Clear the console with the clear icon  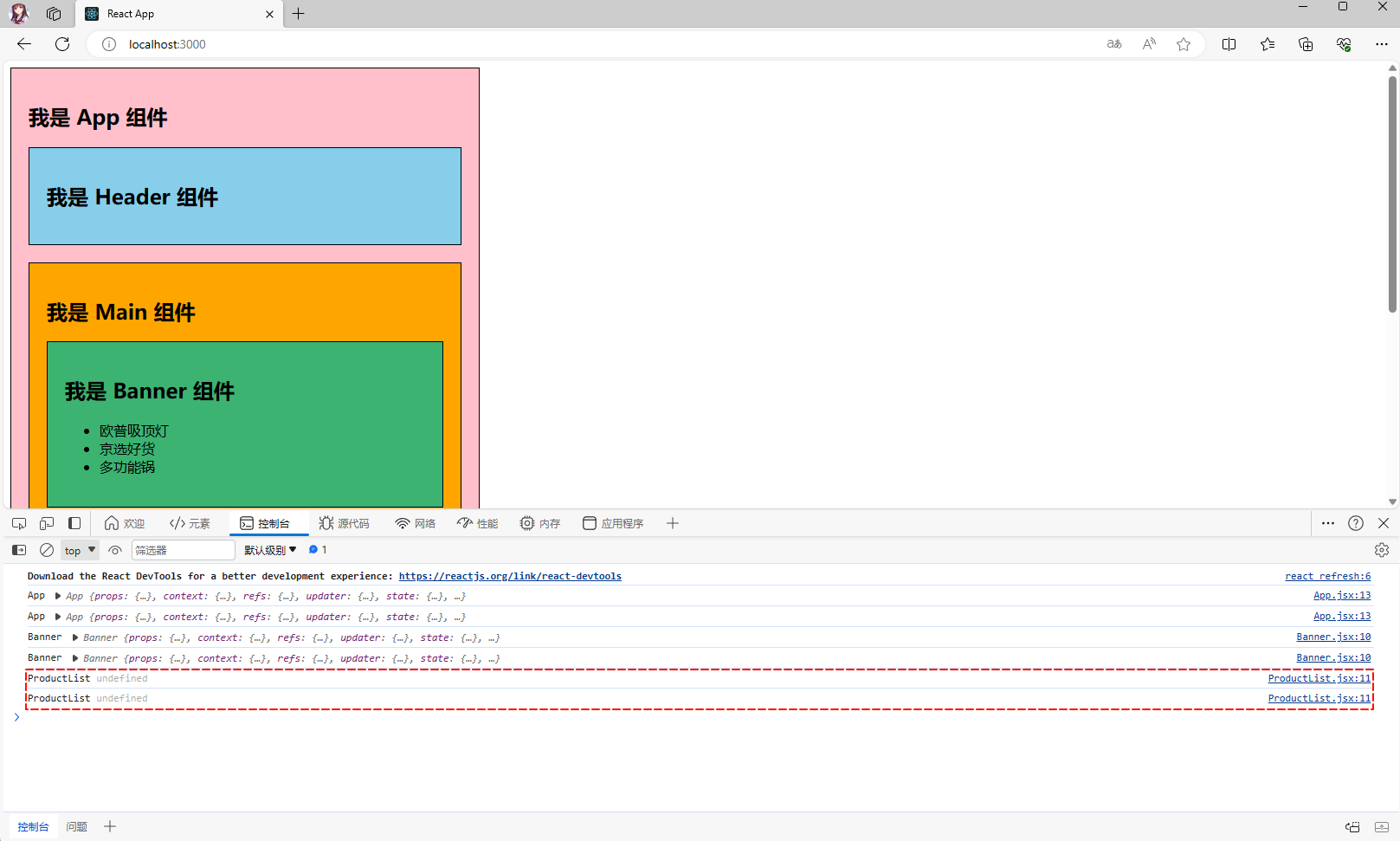point(47,550)
